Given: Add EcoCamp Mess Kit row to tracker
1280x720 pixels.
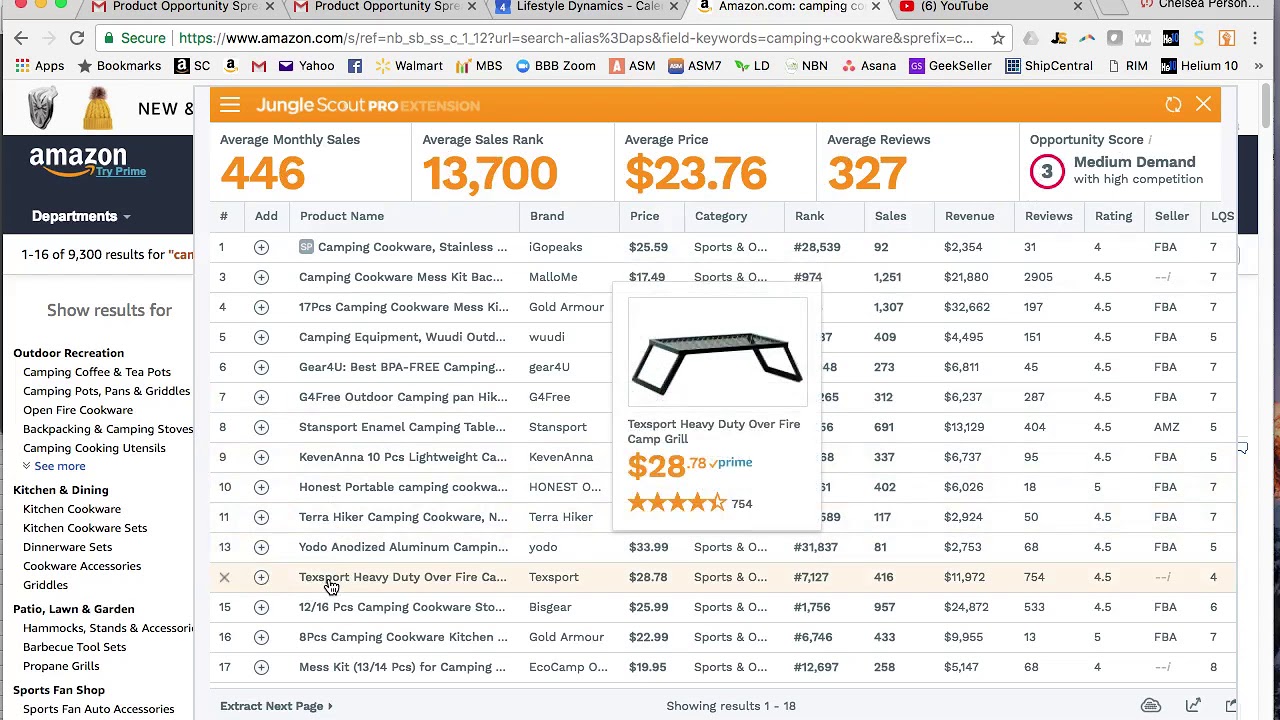Looking at the screenshot, I should [x=261, y=667].
